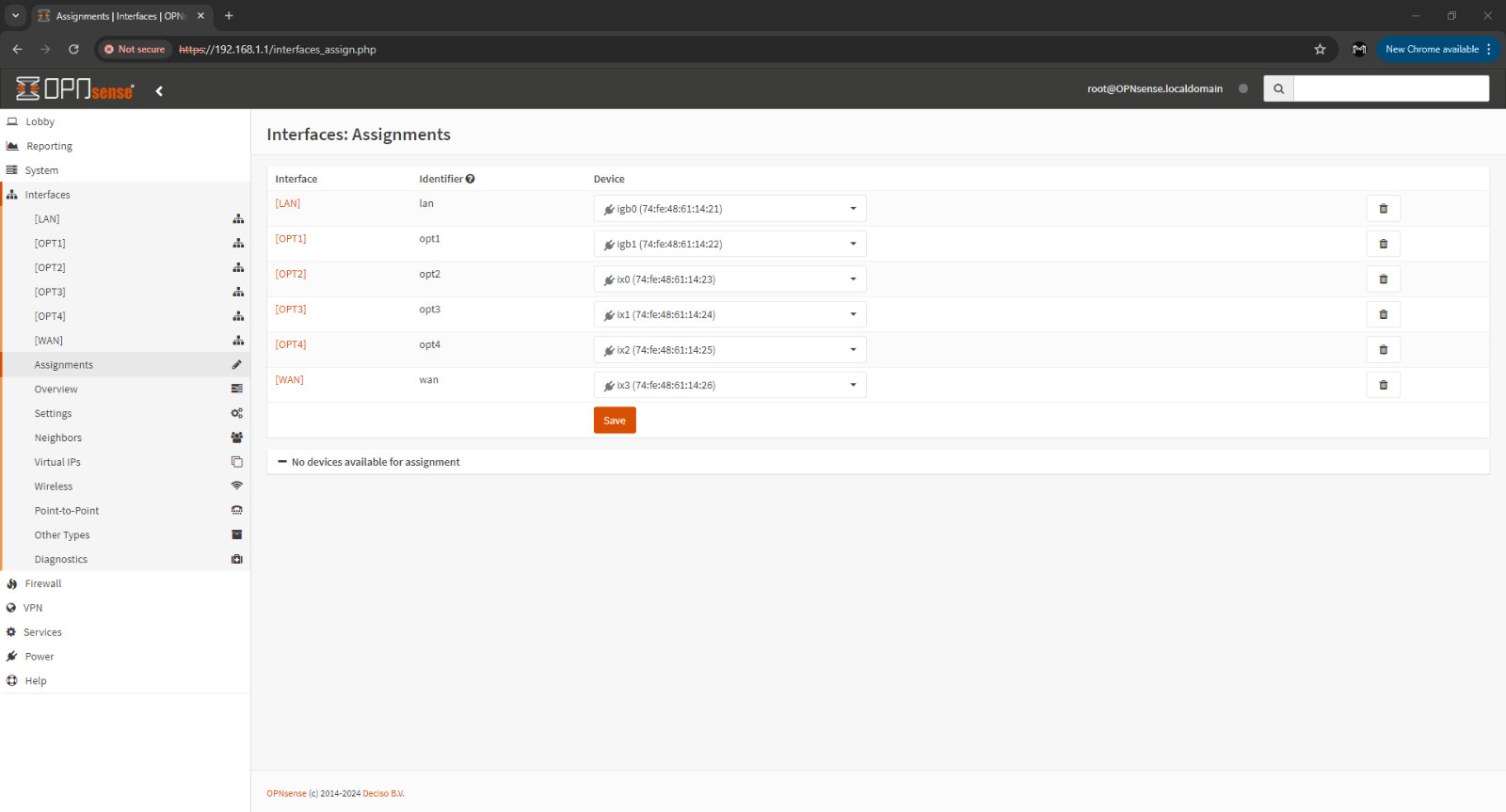The width and height of the screenshot is (1506, 812).
Task: Click the Not secure site badge
Action: click(x=135, y=49)
